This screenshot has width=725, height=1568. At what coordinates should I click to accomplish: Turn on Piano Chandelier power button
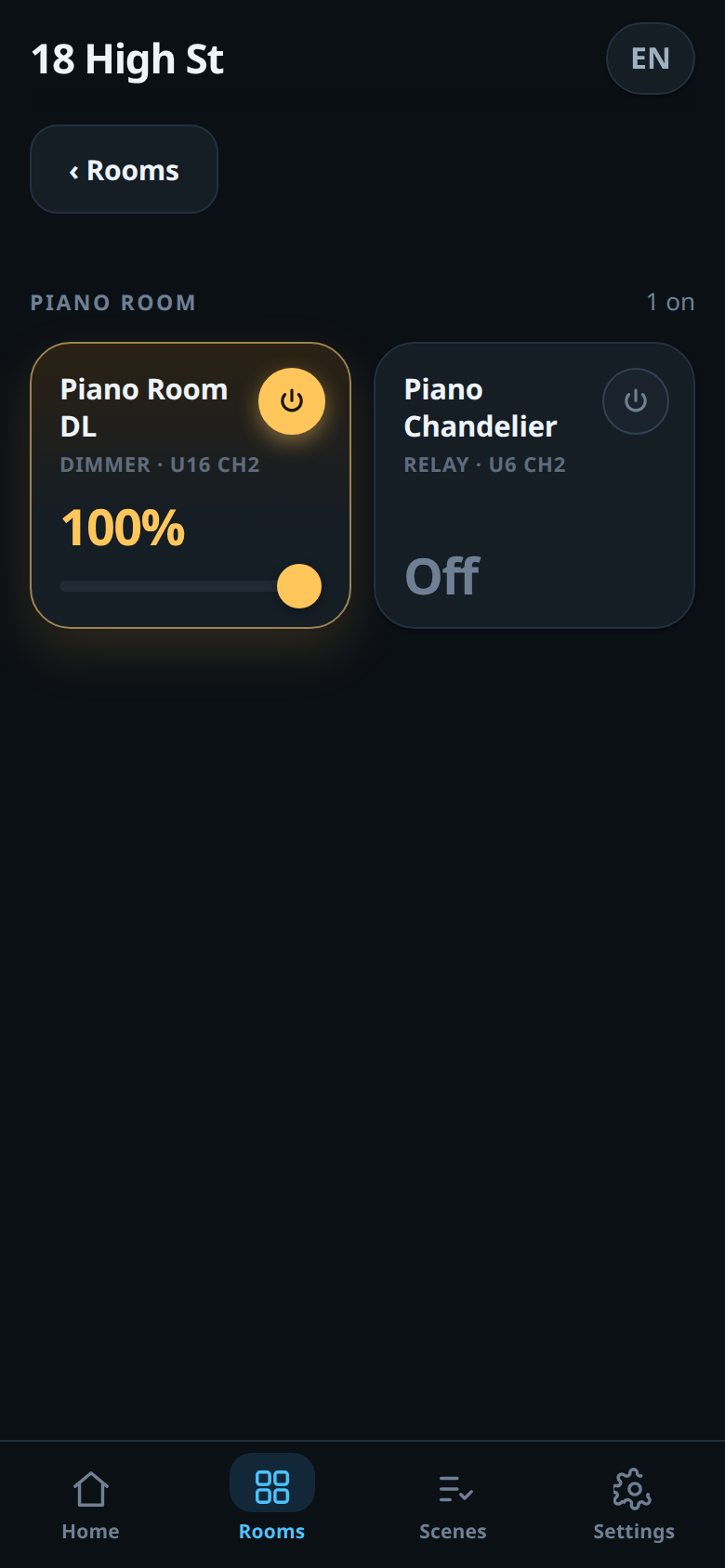pyautogui.click(x=636, y=401)
